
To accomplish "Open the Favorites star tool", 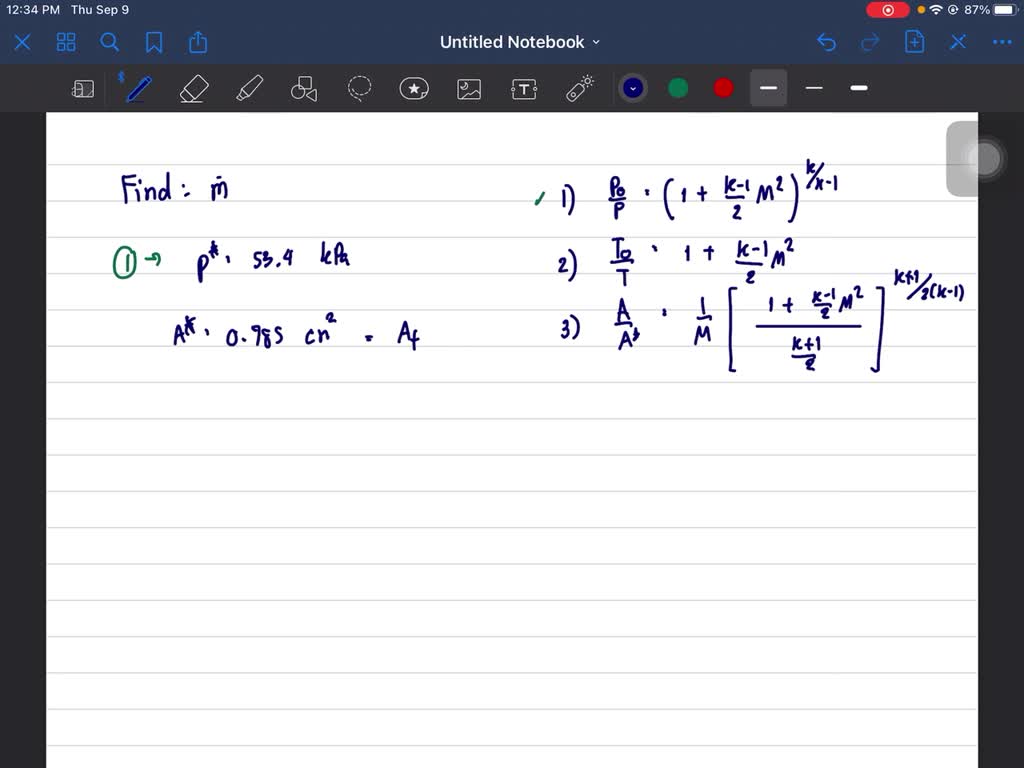I will tap(414, 88).
